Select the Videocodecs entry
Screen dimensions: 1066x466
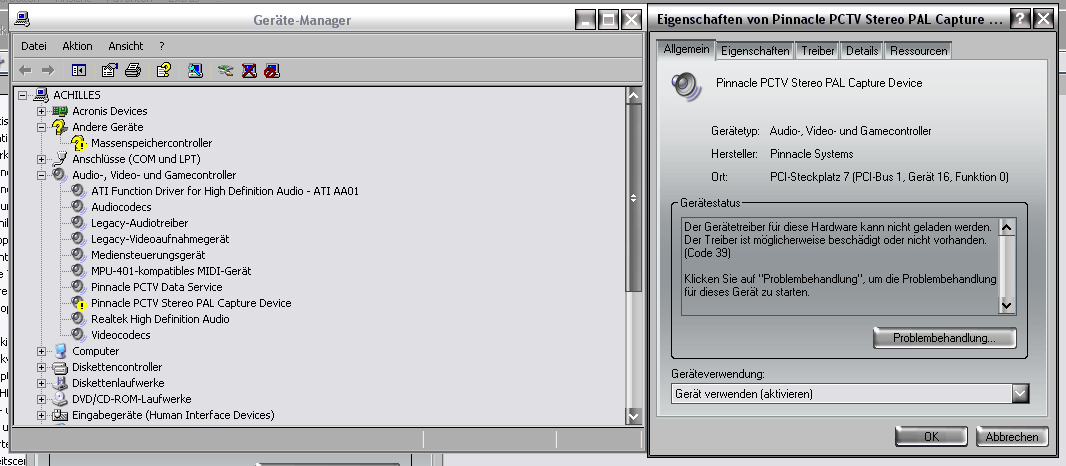(x=121, y=335)
